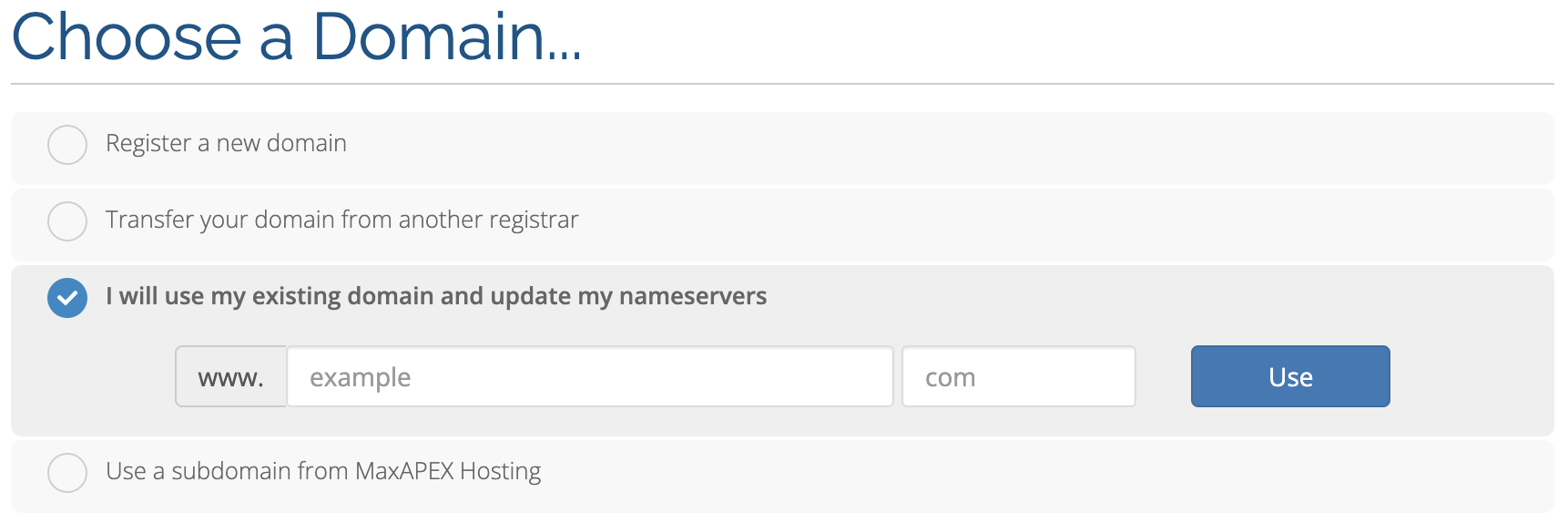This screenshot has height=523, width=1568.
Task: Click the empty circle beside Register option
Action: click(x=67, y=145)
